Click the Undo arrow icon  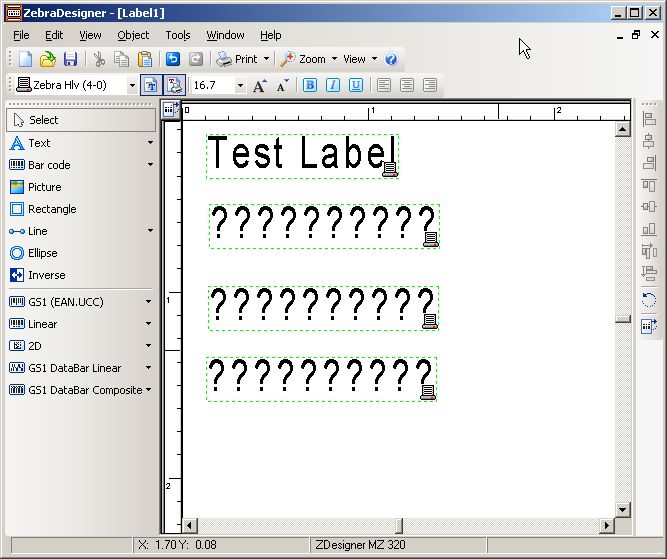pyautogui.click(x=173, y=59)
